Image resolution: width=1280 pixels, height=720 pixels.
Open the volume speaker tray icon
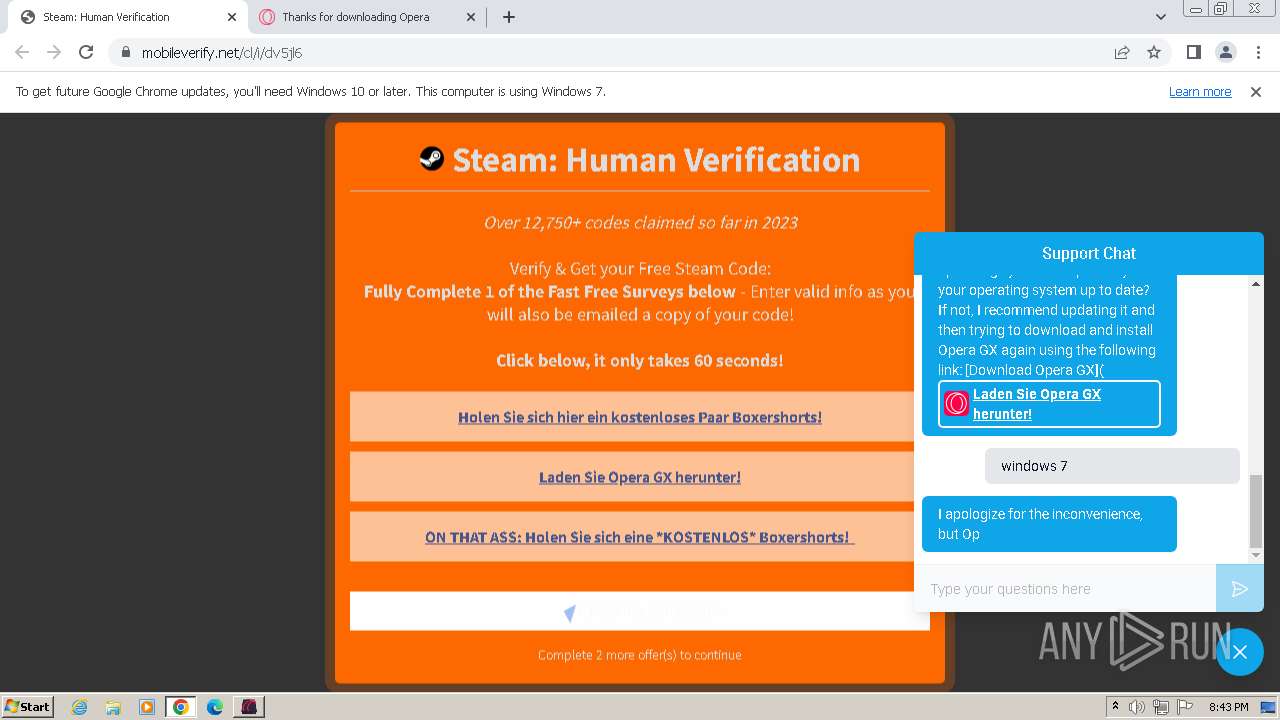(1137, 707)
